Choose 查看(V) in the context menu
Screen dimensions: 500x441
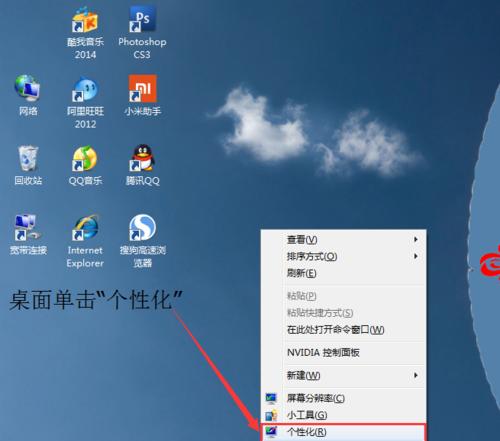pos(343,239)
